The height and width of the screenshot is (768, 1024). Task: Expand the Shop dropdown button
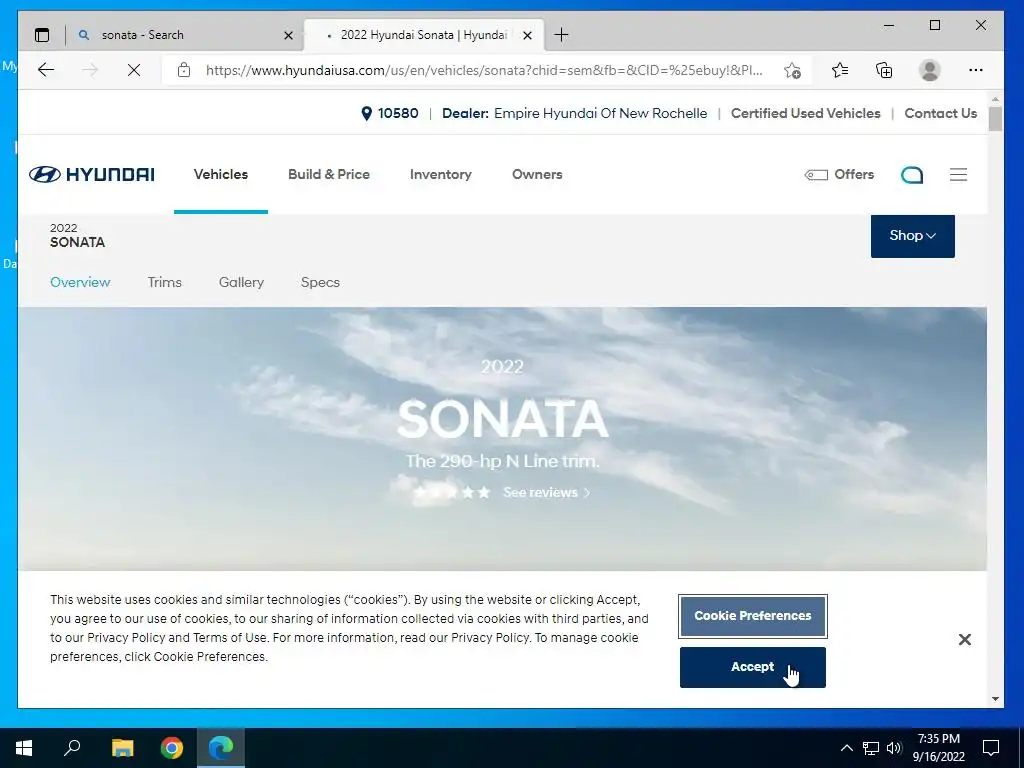[x=912, y=236]
